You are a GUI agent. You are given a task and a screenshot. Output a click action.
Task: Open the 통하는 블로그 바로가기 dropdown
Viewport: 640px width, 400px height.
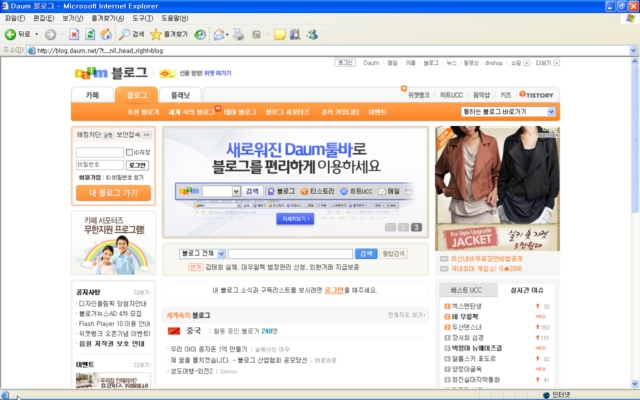551,112
